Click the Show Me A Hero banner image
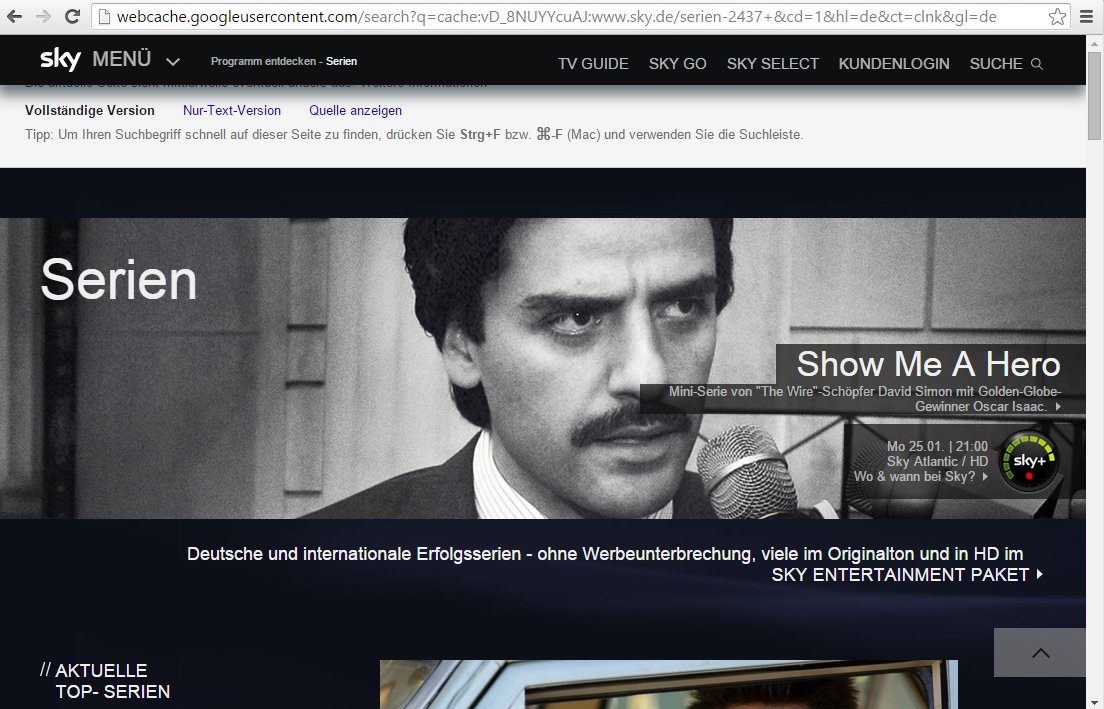 (543, 368)
